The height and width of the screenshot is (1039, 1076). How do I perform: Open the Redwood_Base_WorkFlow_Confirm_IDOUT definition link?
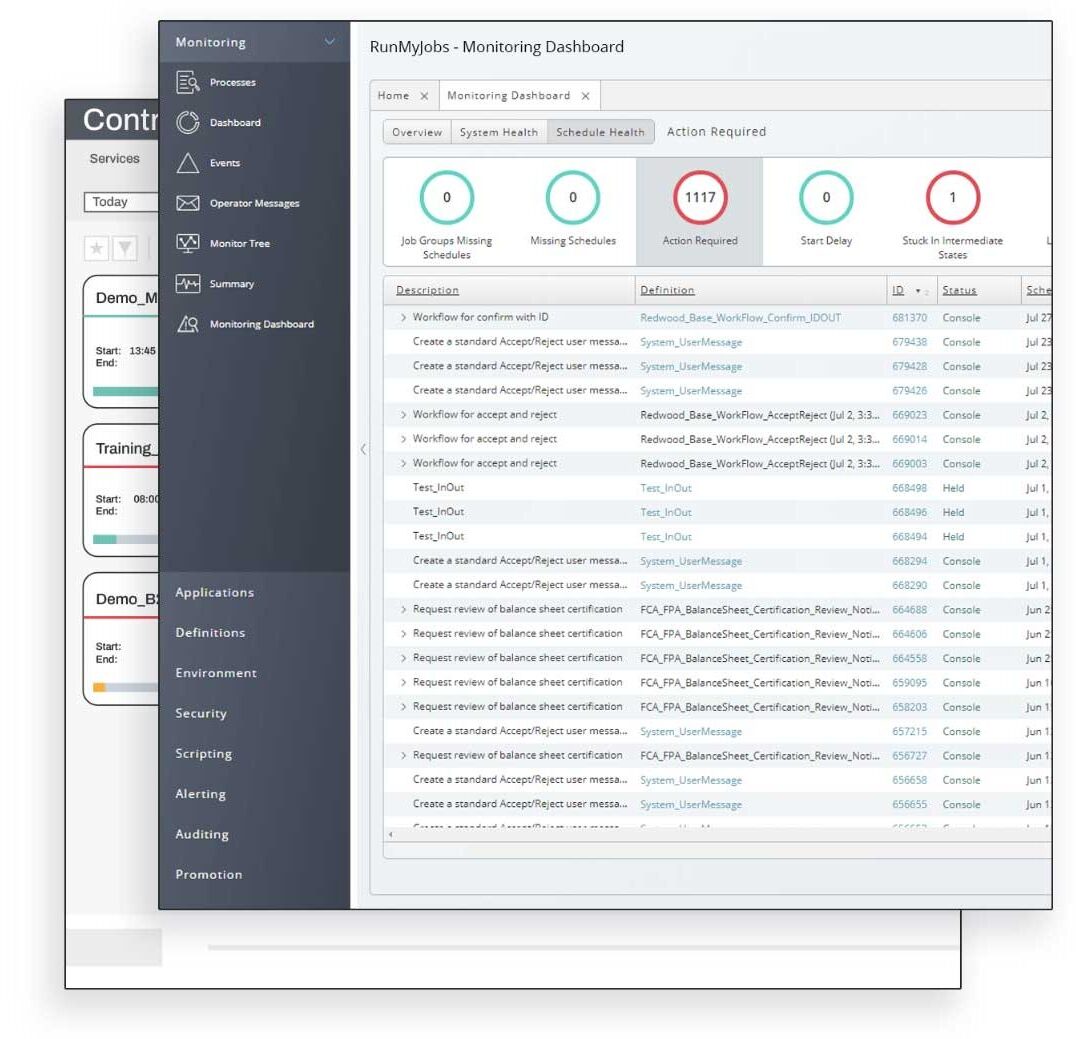740,318
